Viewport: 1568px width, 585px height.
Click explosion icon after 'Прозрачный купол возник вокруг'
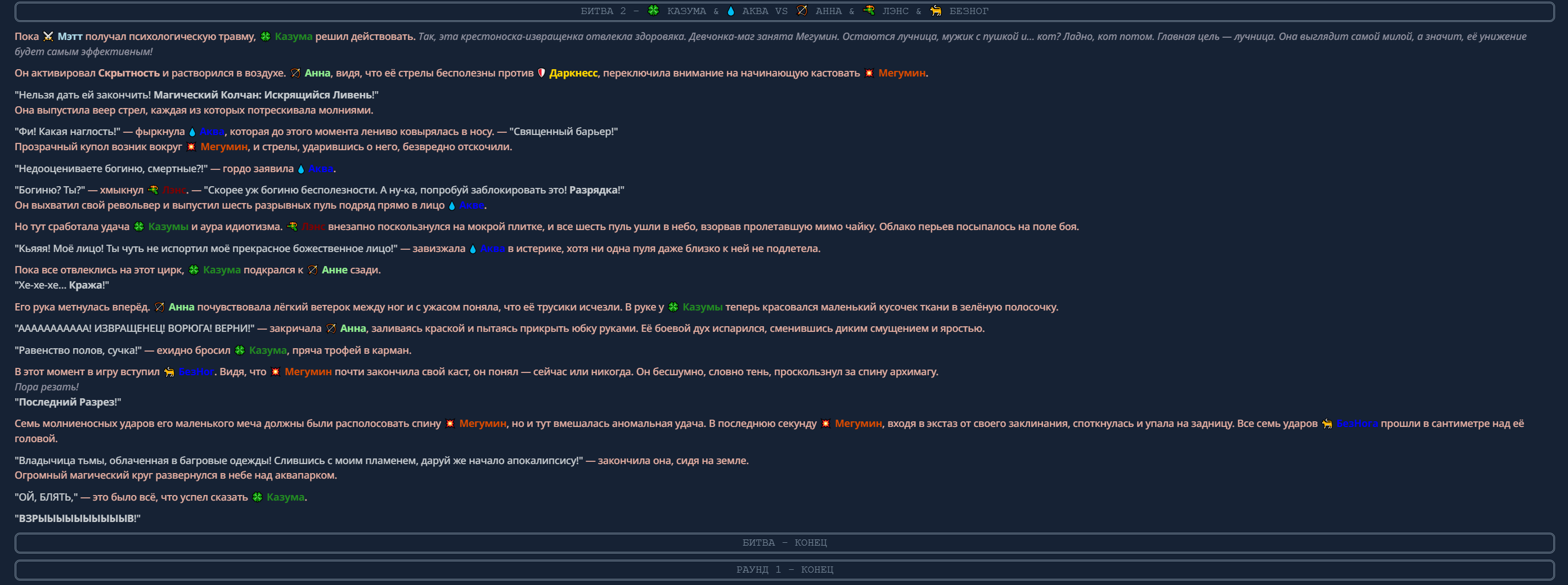(191, 147)
